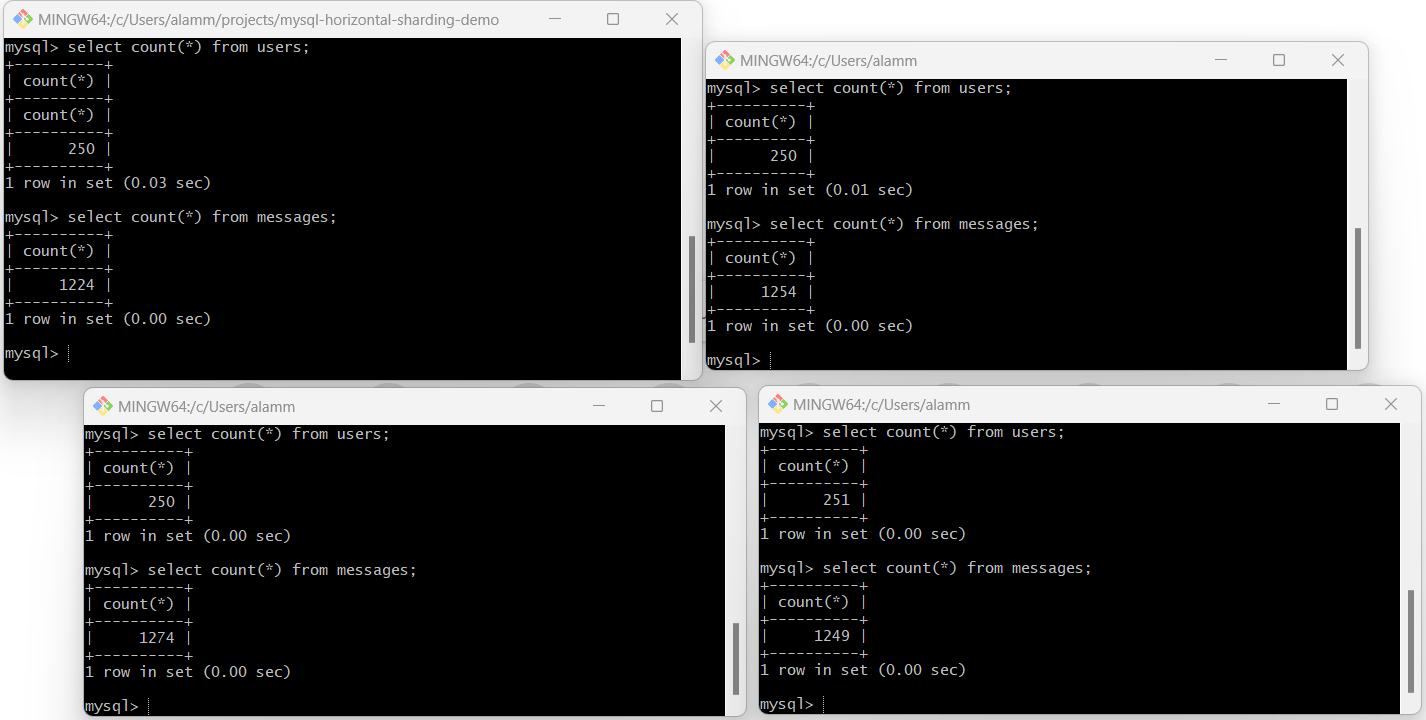Click 'select count(*) from messages;' in bottom-left terminal
Image resolution: width=1426 pixels, height=720 pixels.
tap(283, 570)
